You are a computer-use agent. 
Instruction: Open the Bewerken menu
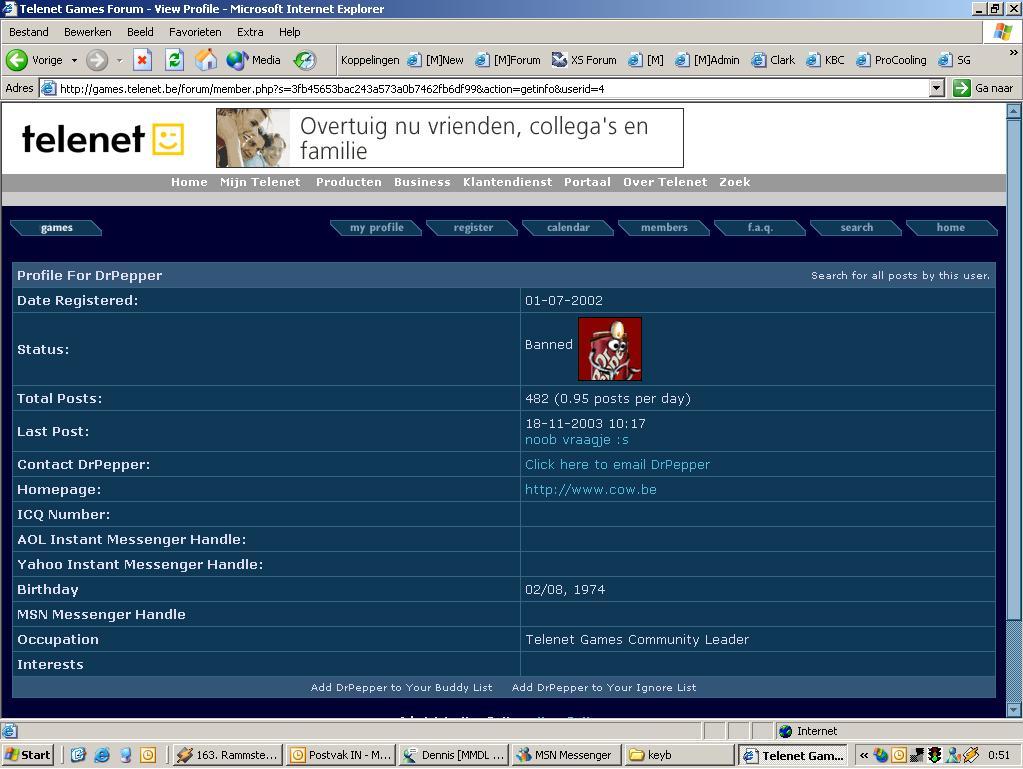pyautogui.click(x=87, y=32)
